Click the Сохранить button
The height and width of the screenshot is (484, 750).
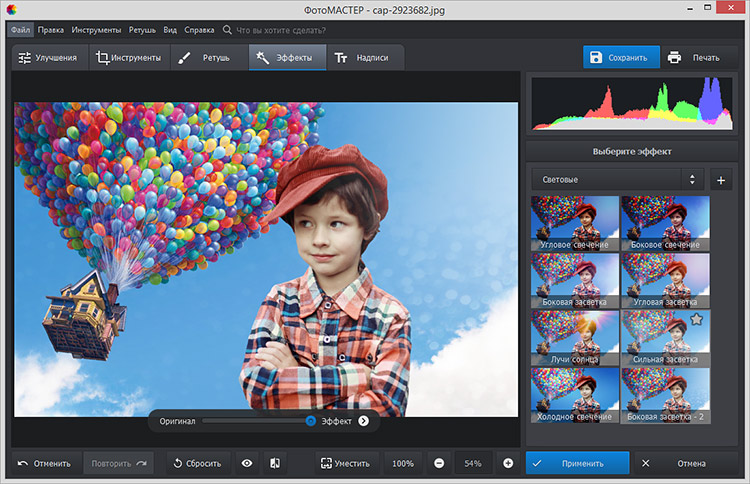[x=621, y=57]
